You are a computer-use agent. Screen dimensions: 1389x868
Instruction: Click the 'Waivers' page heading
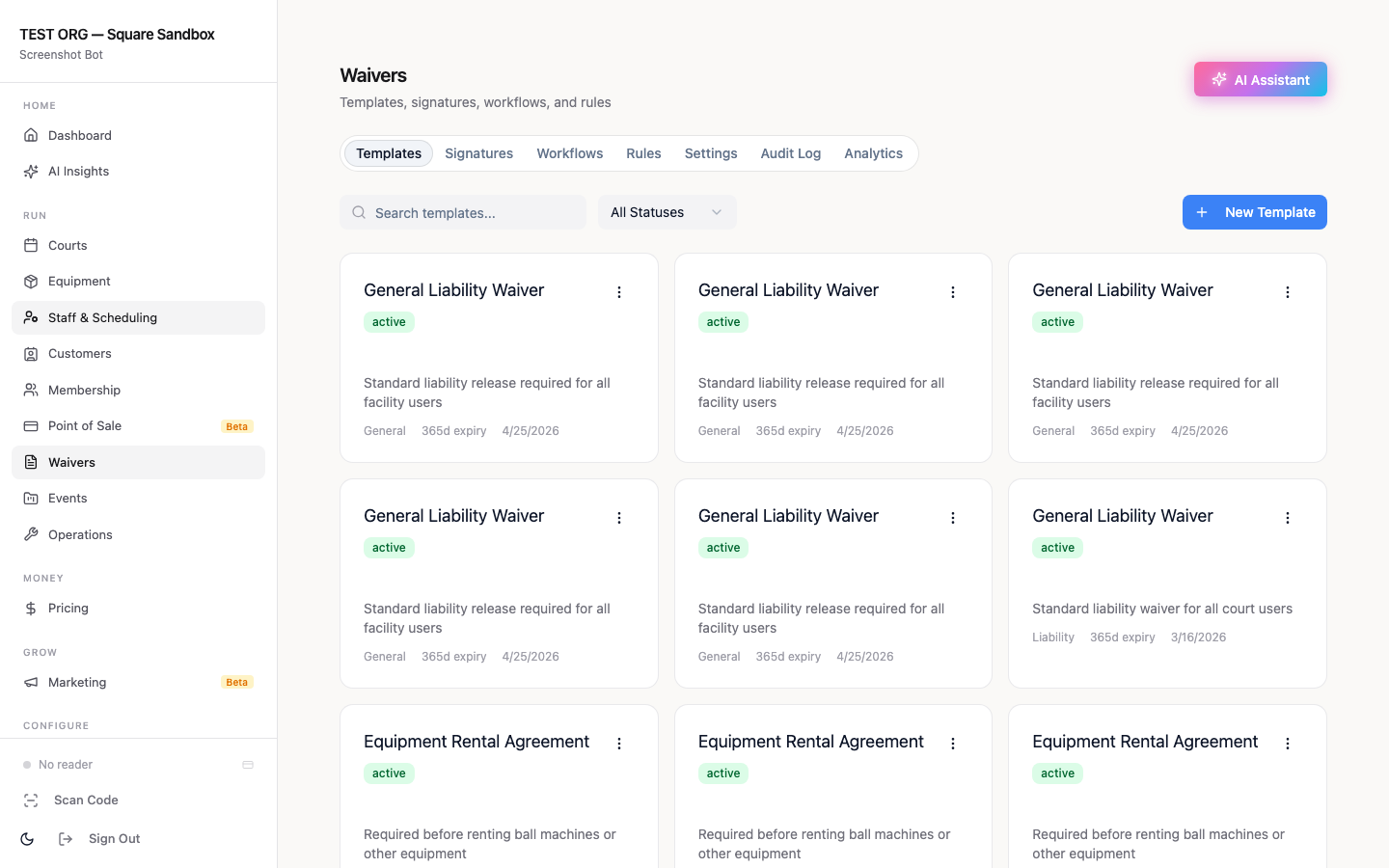click(x=373, y=75)
